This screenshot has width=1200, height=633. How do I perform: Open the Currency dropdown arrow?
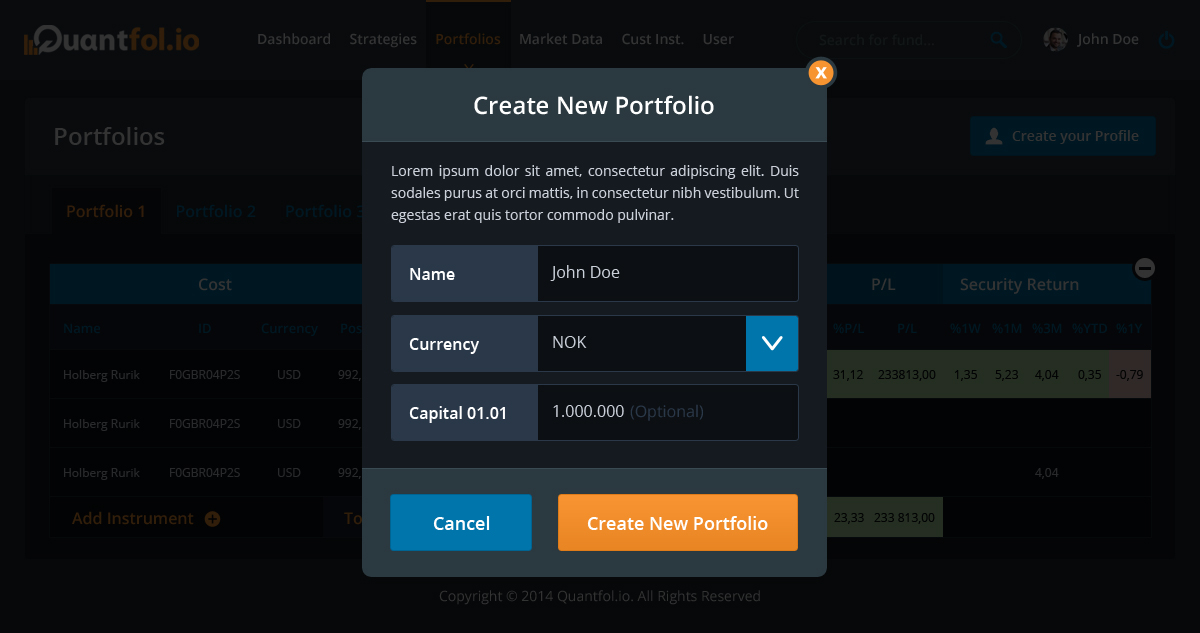[x=772, y=343]
